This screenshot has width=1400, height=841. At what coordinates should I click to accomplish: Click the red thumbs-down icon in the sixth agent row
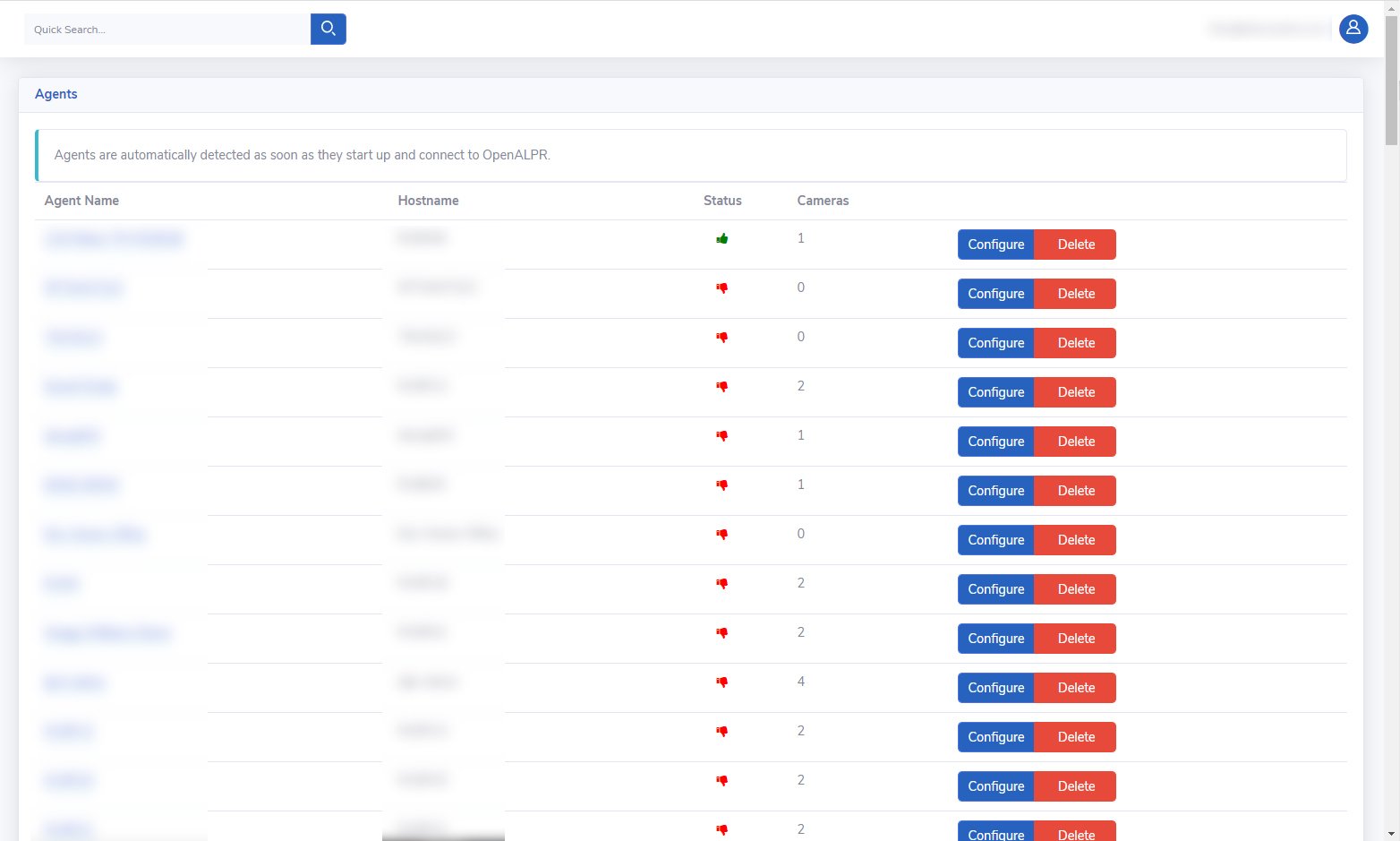pos(722,485)
